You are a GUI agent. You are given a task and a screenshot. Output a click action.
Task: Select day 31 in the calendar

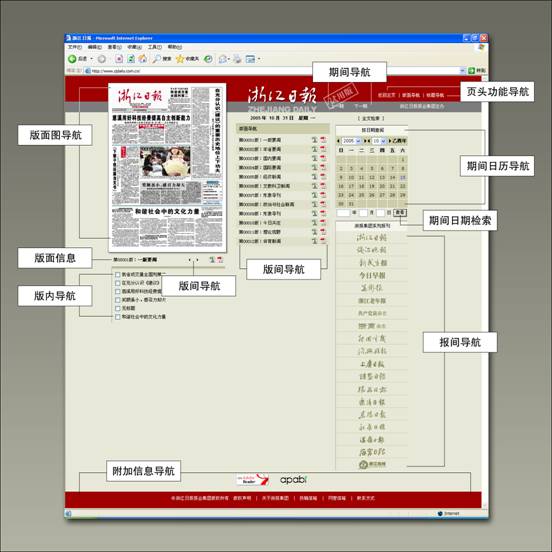(351, 204)
